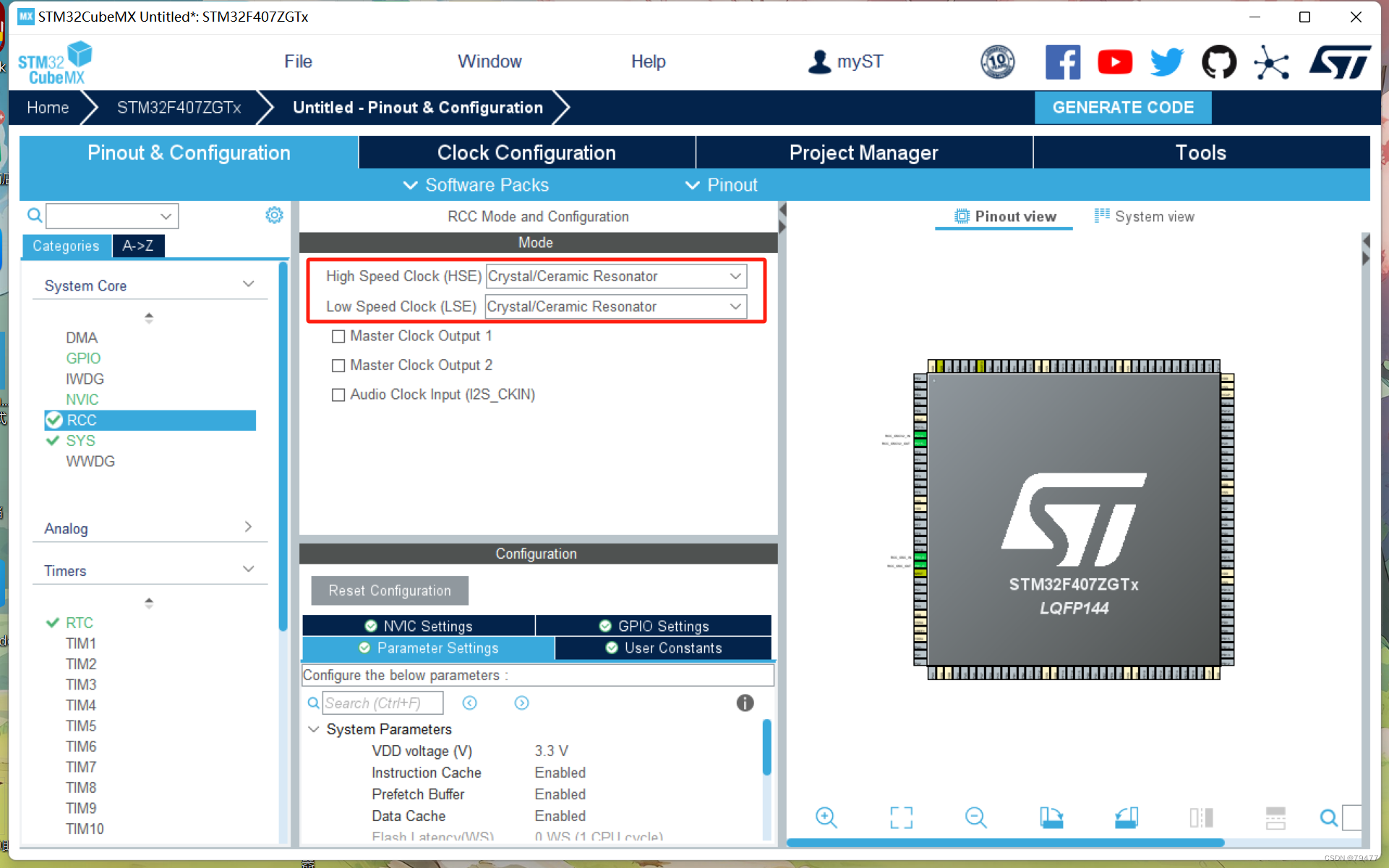Open the settings gear near the search box
The width and height of the screenshot is (1389, 868).
tap(274, 215)
